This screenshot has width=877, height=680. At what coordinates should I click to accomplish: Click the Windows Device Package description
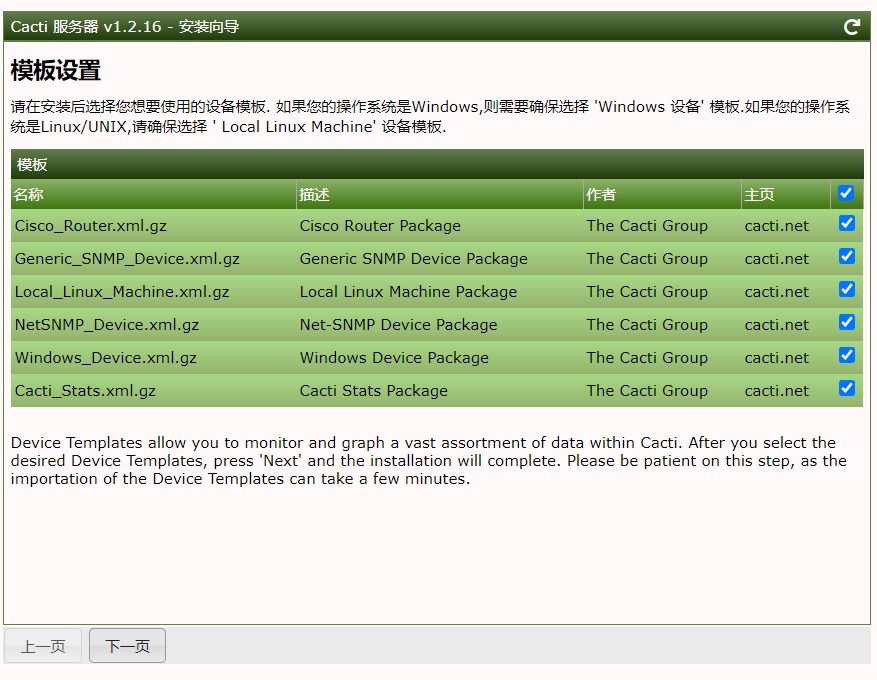(394, 358)
